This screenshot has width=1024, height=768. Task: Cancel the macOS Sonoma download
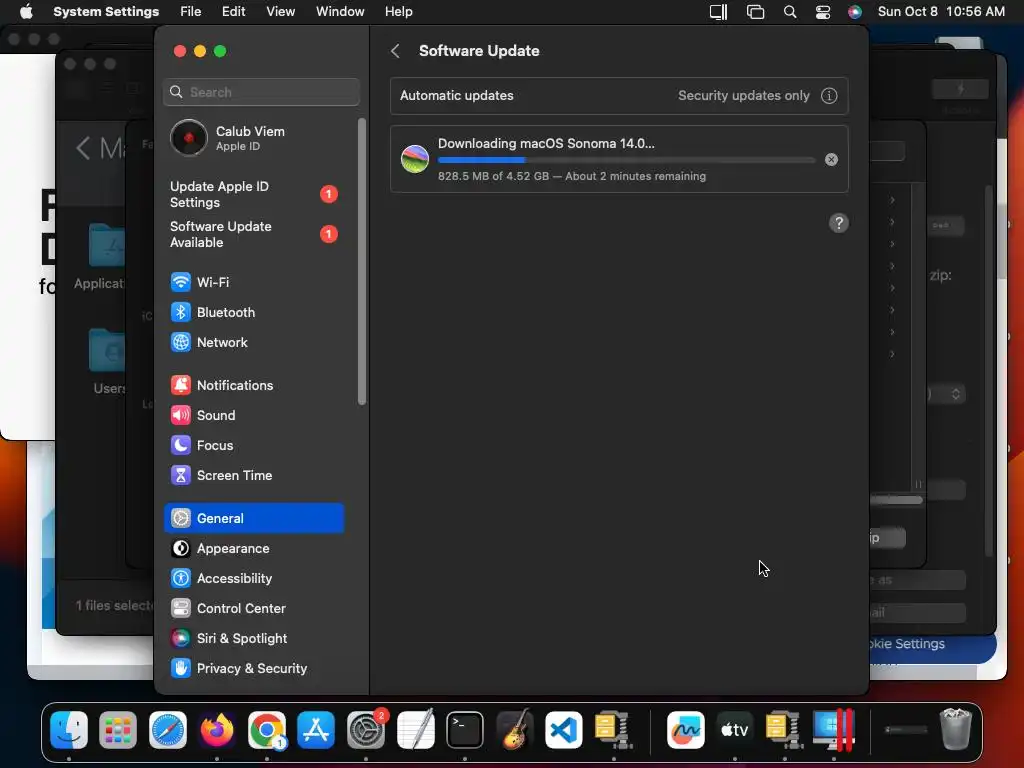831,159
